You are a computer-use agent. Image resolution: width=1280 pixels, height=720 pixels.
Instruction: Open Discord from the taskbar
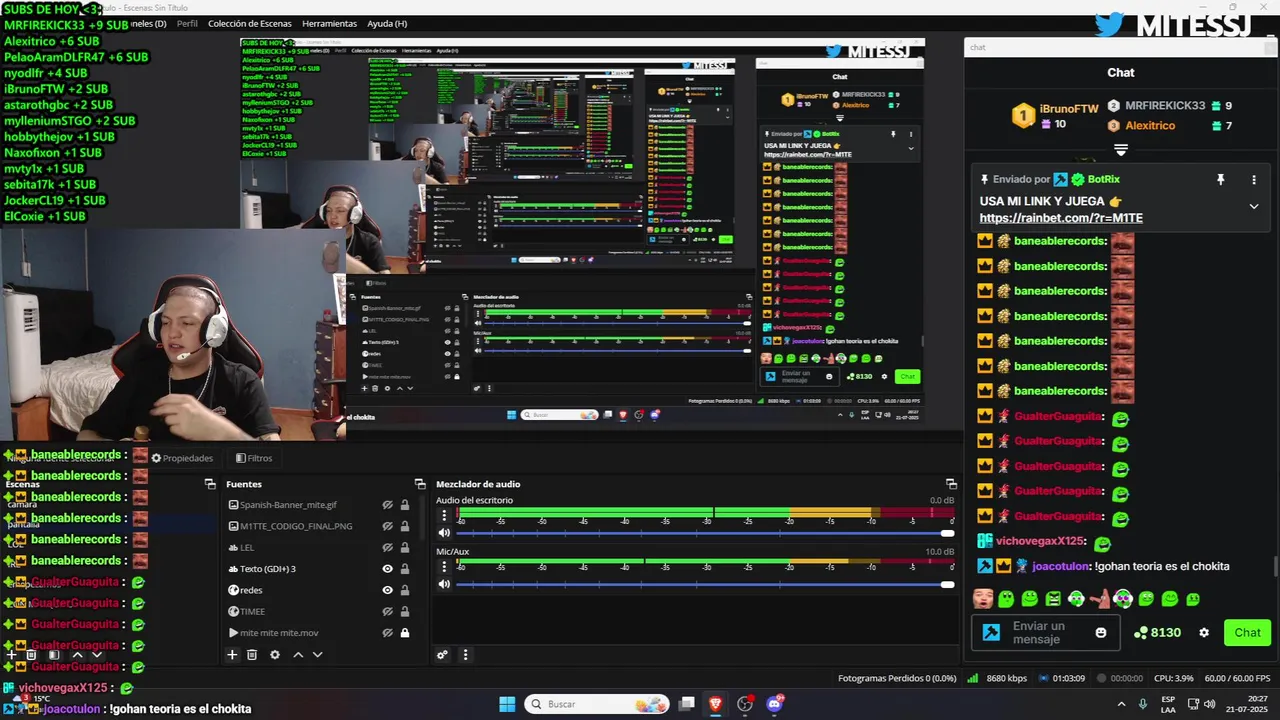[x=774, y=704]
